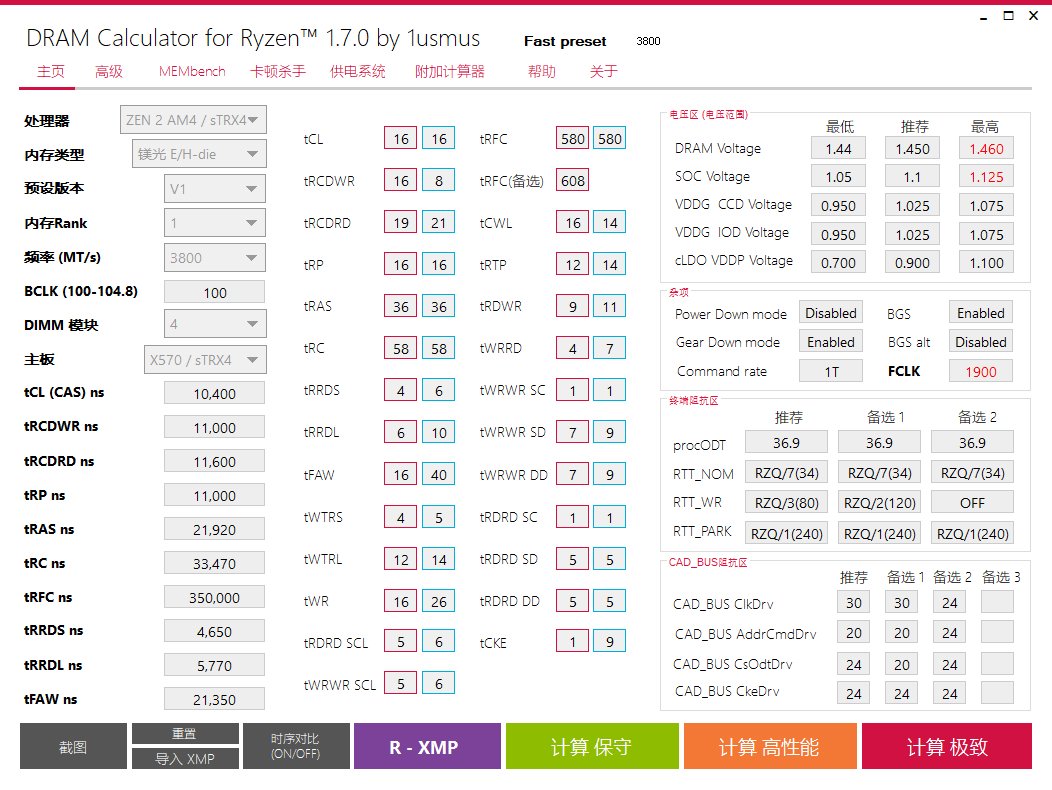
Task: Select the RTT_WR 备选 2 value OFF
Action: click(x=972, y=503)
